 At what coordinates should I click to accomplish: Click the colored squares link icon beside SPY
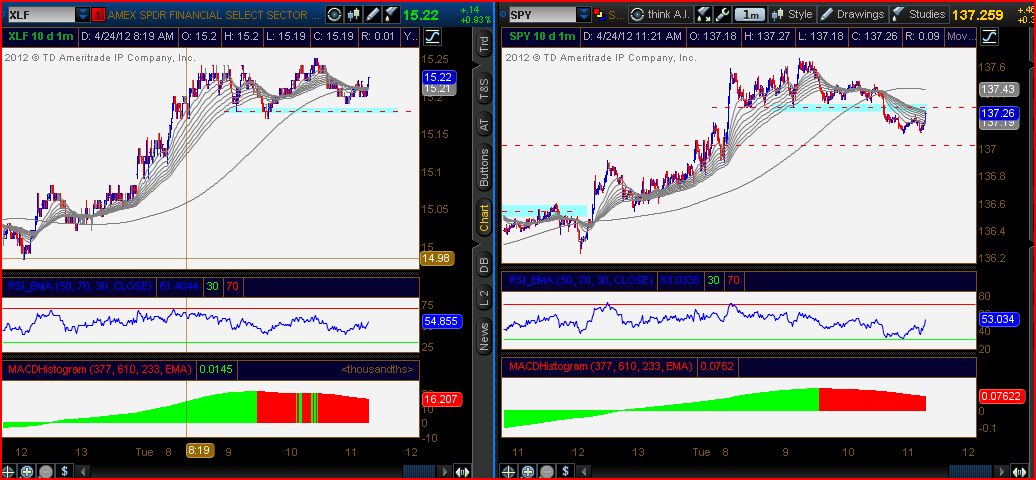599,14
